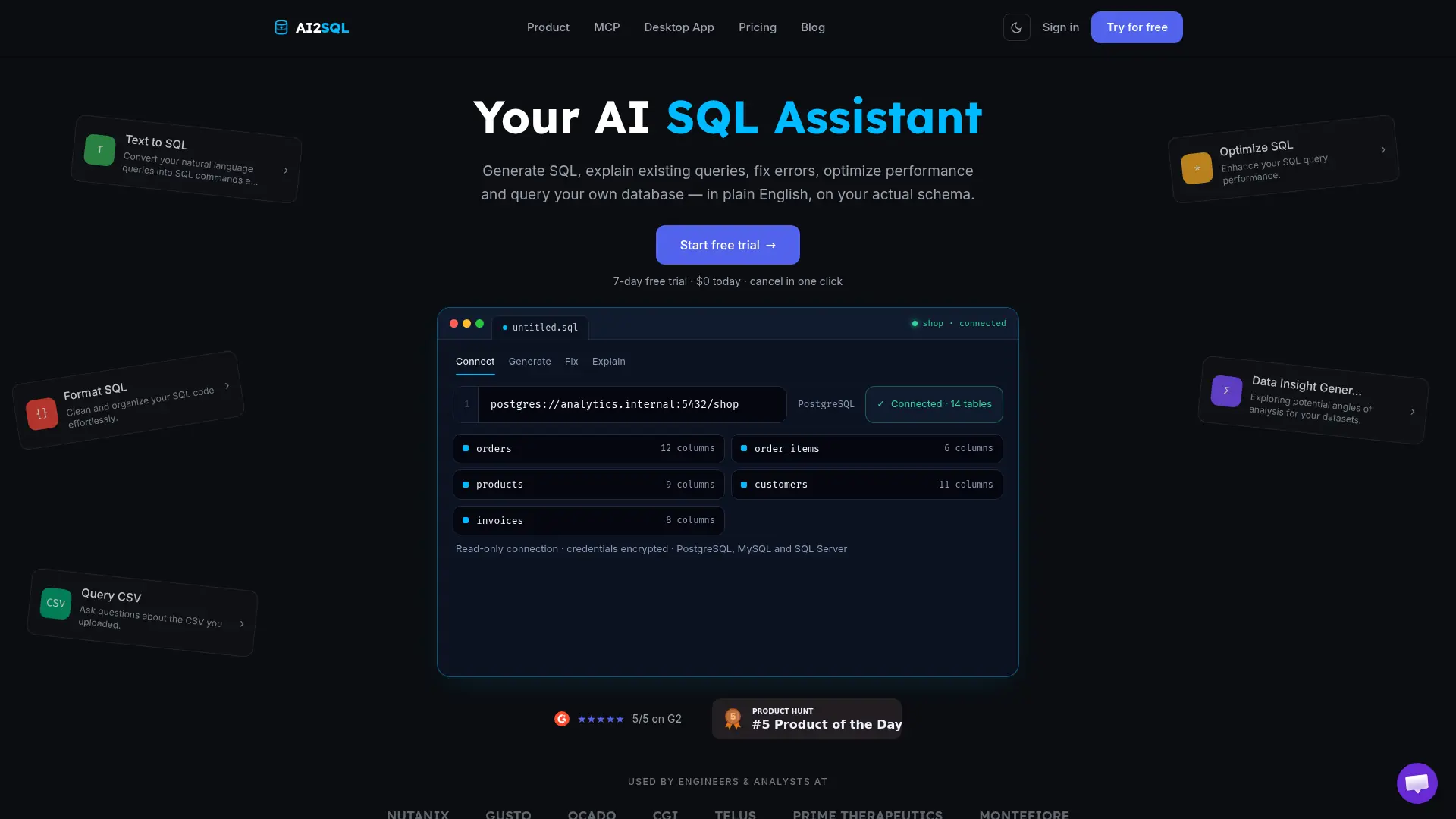Screen dimensions: 1456x819
Task: Click the AI2SQL database logo icon
Action: [281, 27]
